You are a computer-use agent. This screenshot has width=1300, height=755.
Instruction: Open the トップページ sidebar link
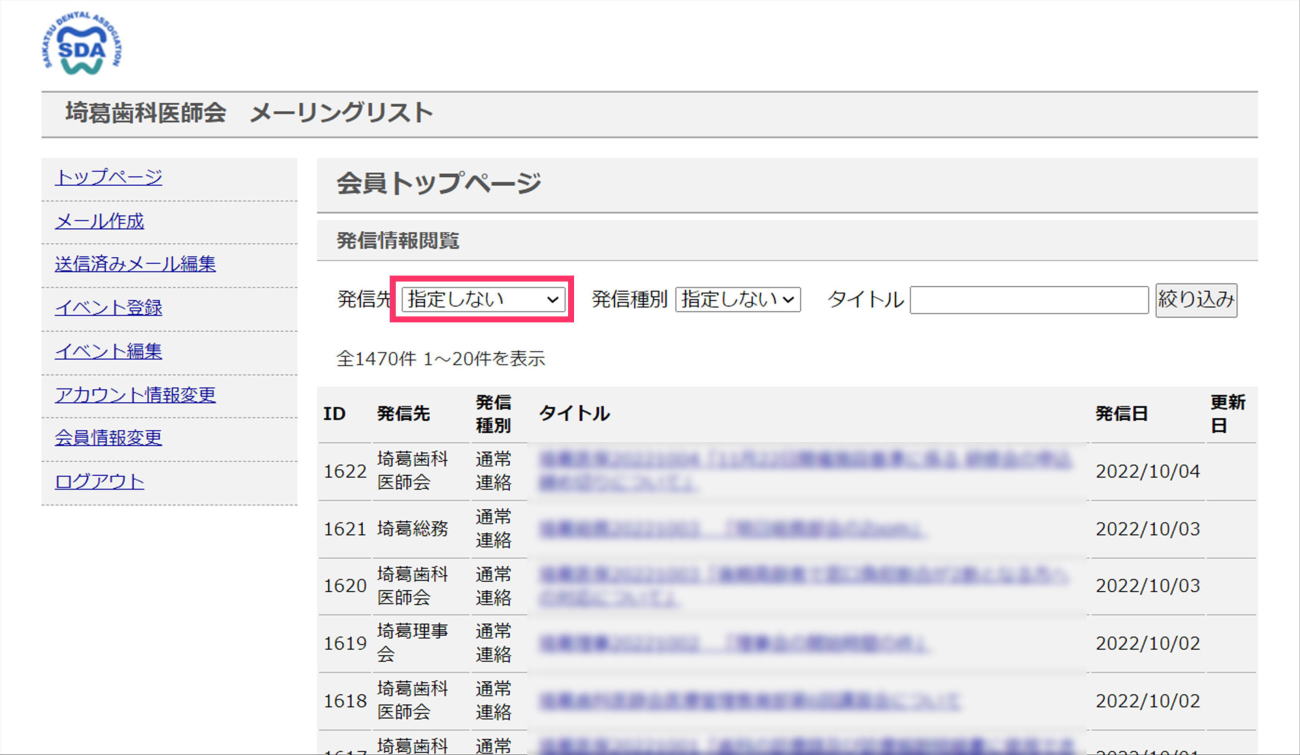(x=108, y=178)
